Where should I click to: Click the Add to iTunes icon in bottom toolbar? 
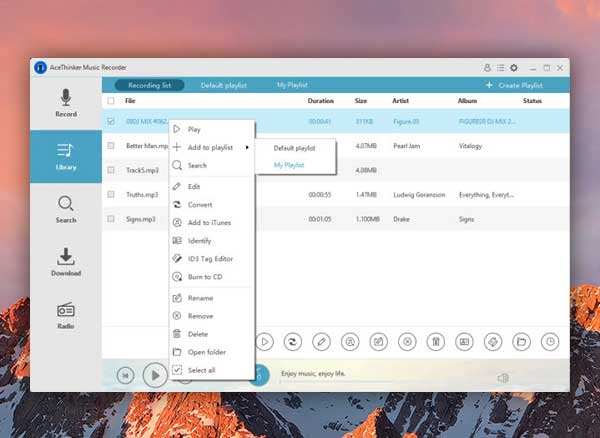coord(350,342)
